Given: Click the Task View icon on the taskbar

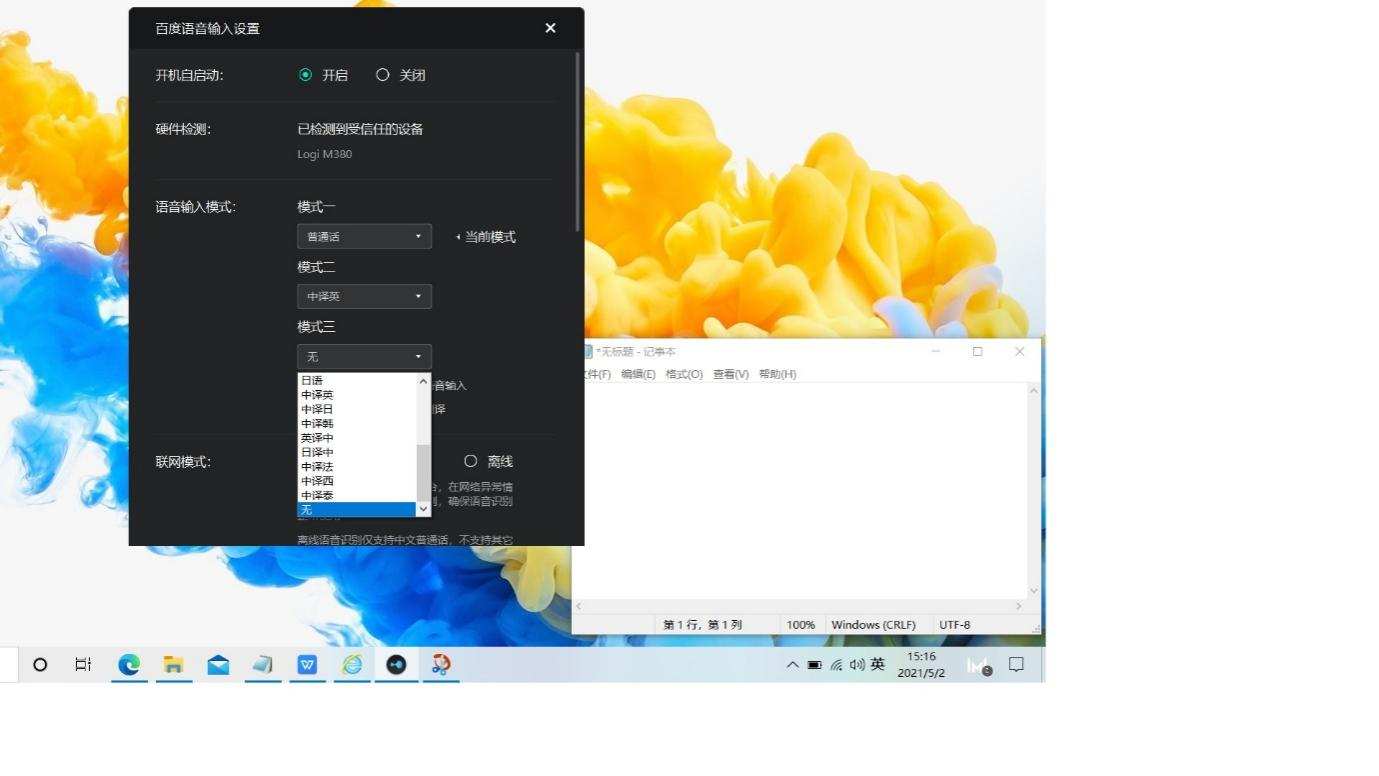Looking at the screenshot, I should [82, 664].
